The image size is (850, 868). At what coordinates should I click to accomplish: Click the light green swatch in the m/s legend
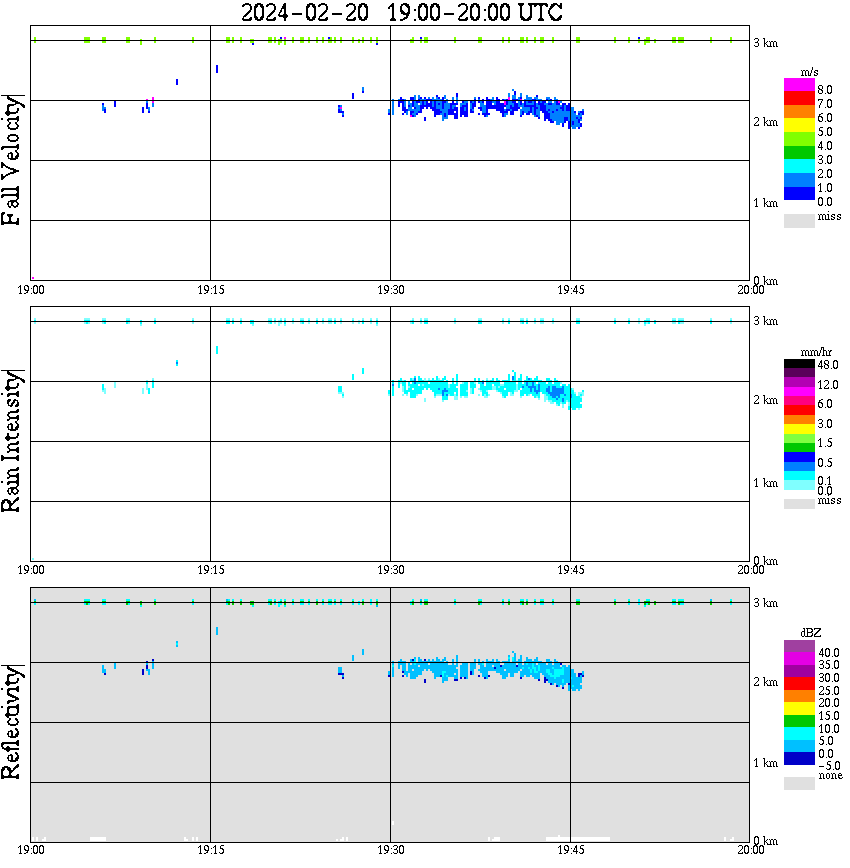pos(799,139)
